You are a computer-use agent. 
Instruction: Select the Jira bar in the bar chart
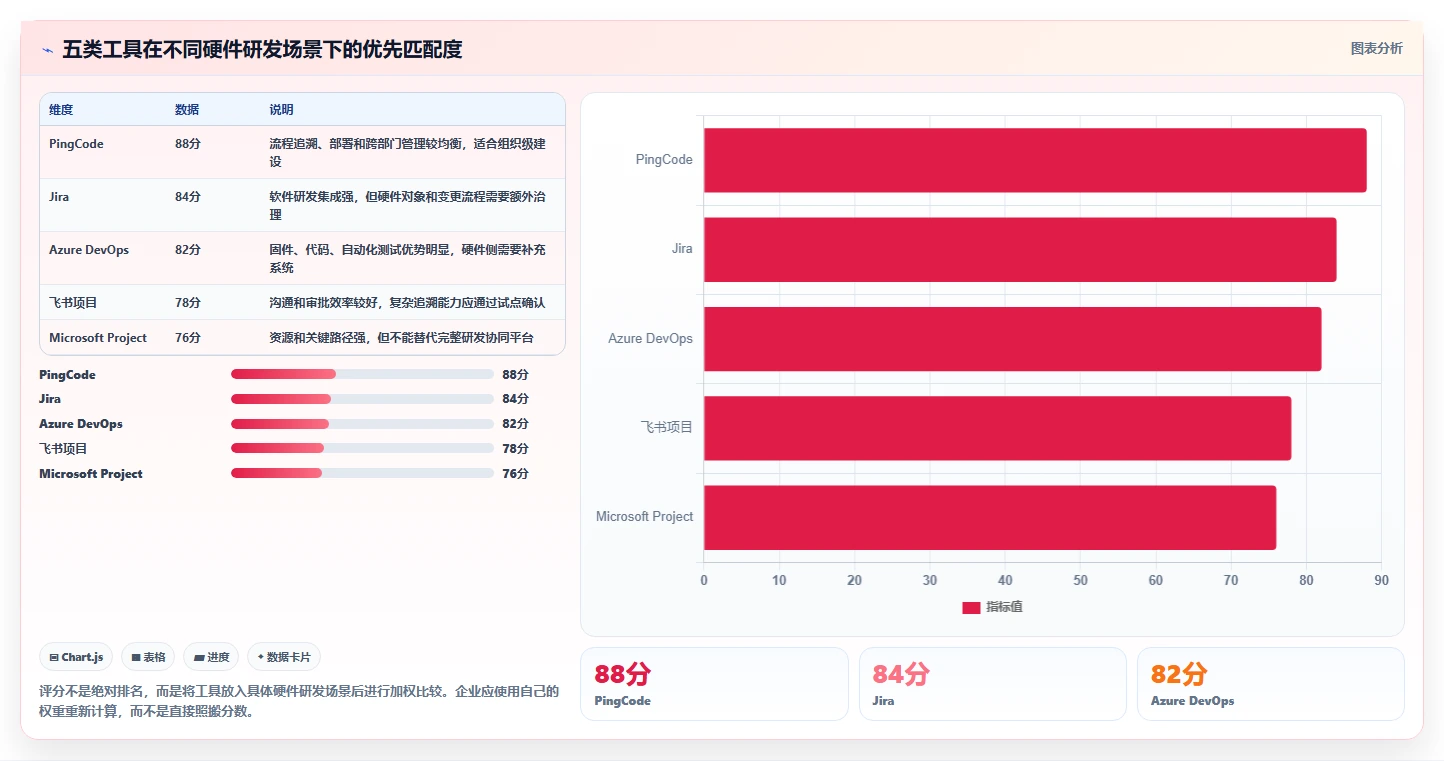point(1020,249)
